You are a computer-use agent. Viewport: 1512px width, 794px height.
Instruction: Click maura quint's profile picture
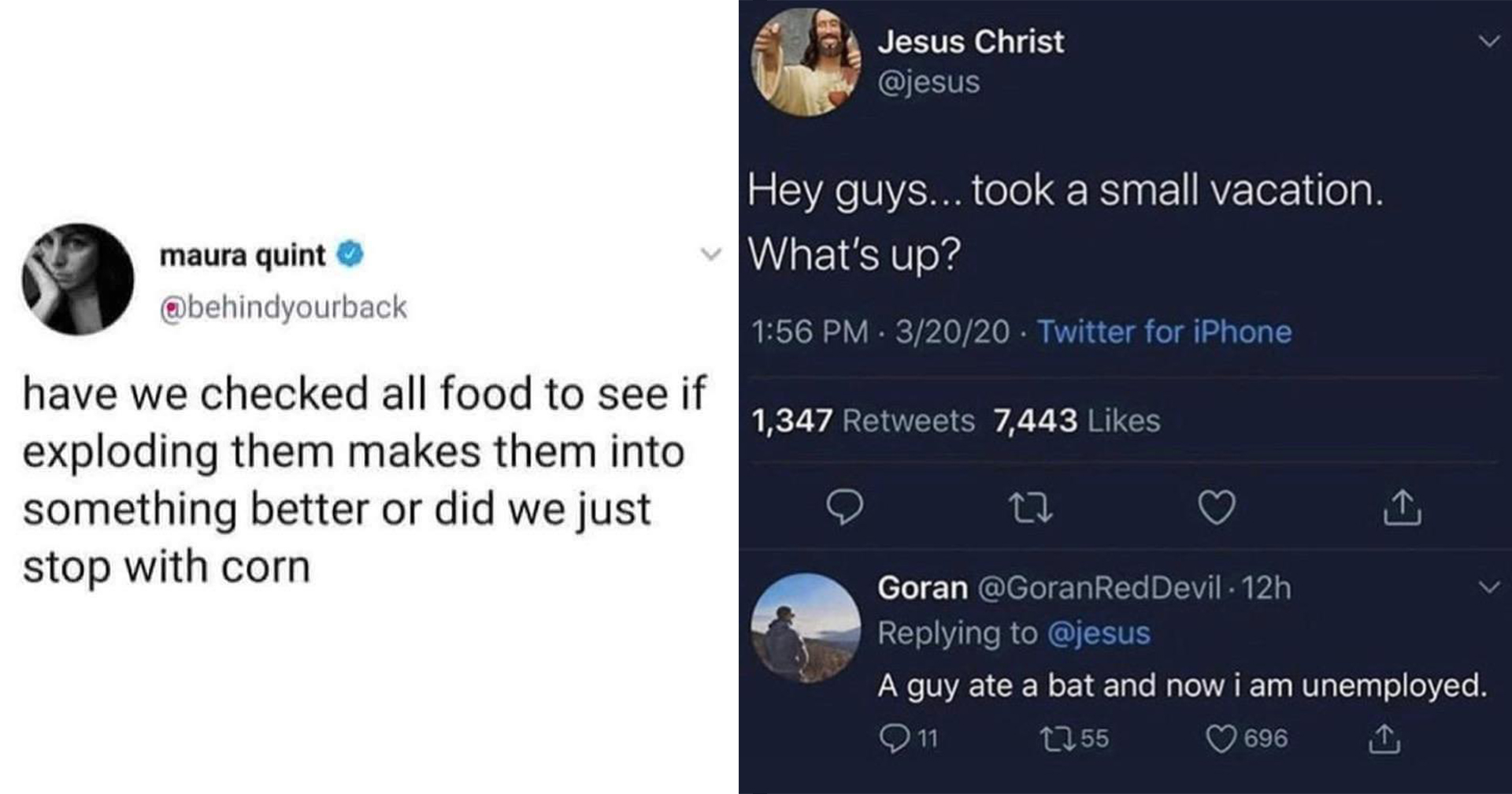pos(78,279)
